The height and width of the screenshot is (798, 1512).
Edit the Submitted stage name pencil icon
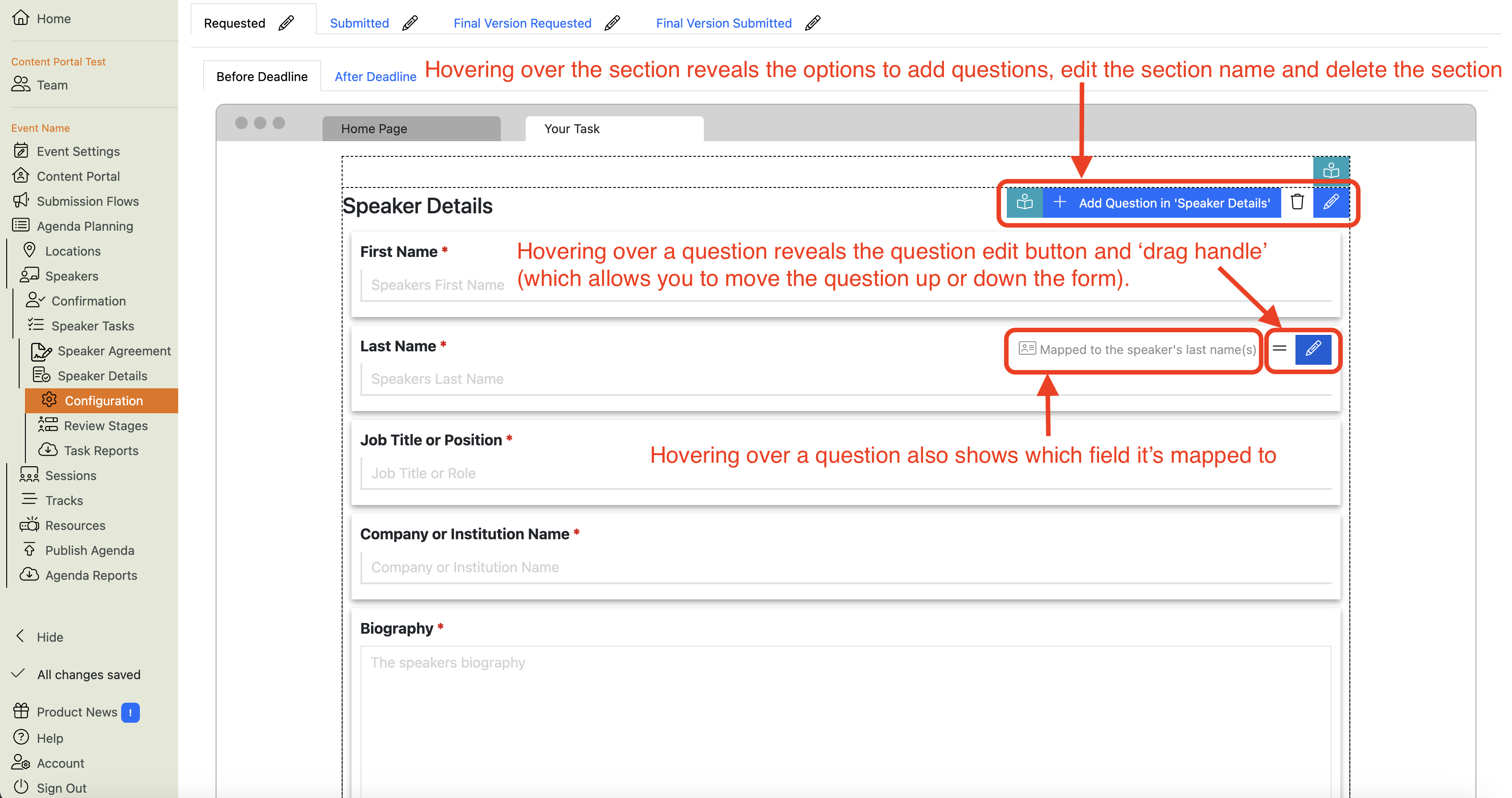[410, 23]
